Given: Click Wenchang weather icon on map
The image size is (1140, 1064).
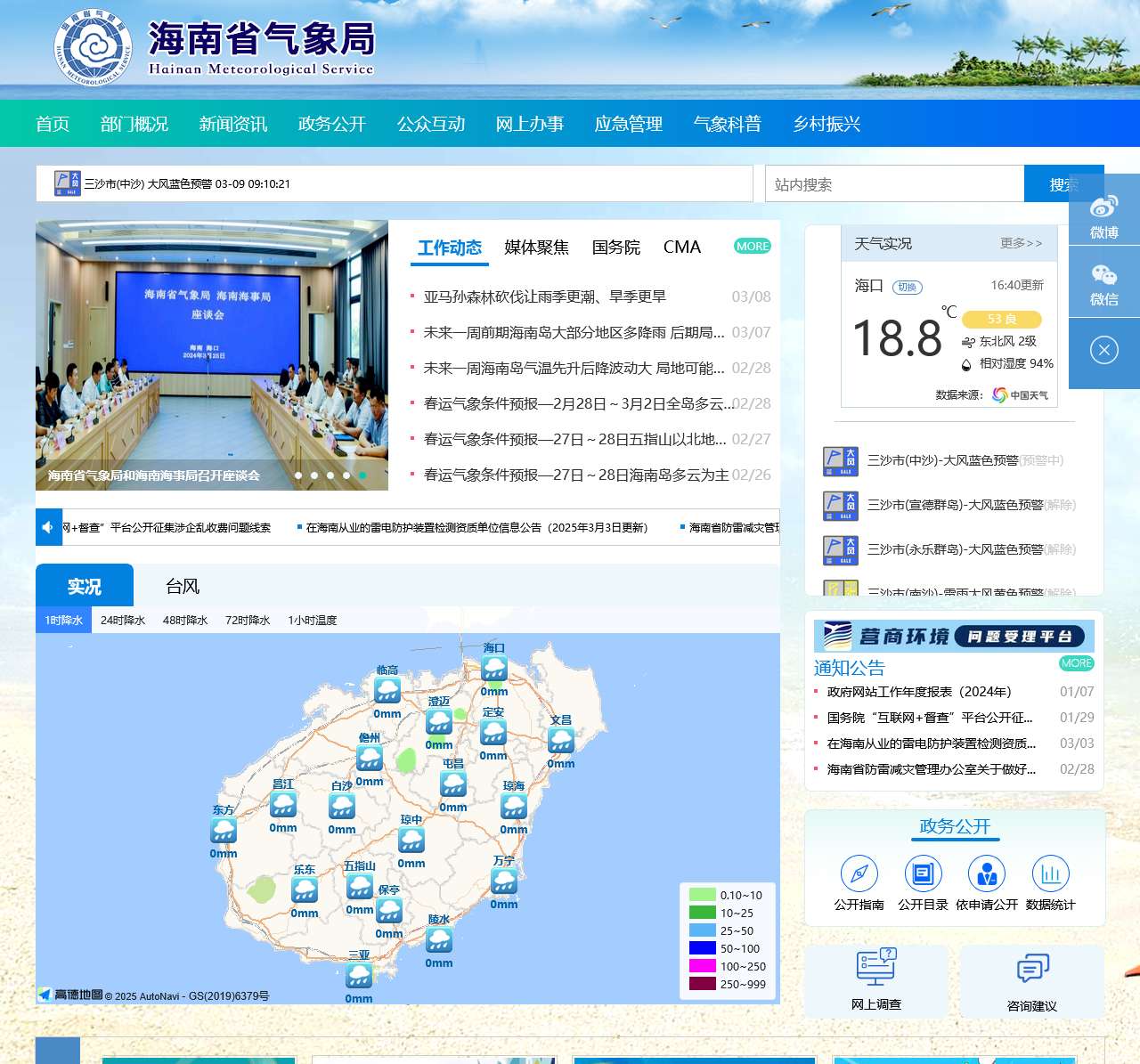Looking at the screenshot, I should (561, 740).
